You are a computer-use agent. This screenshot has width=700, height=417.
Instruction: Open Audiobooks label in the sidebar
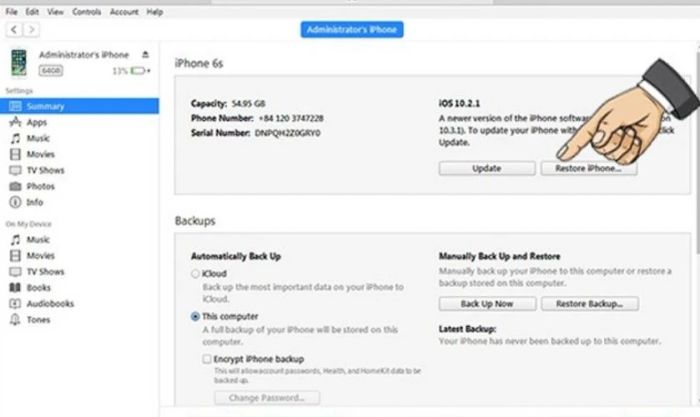pyautogui.click(x=50, y=304)
